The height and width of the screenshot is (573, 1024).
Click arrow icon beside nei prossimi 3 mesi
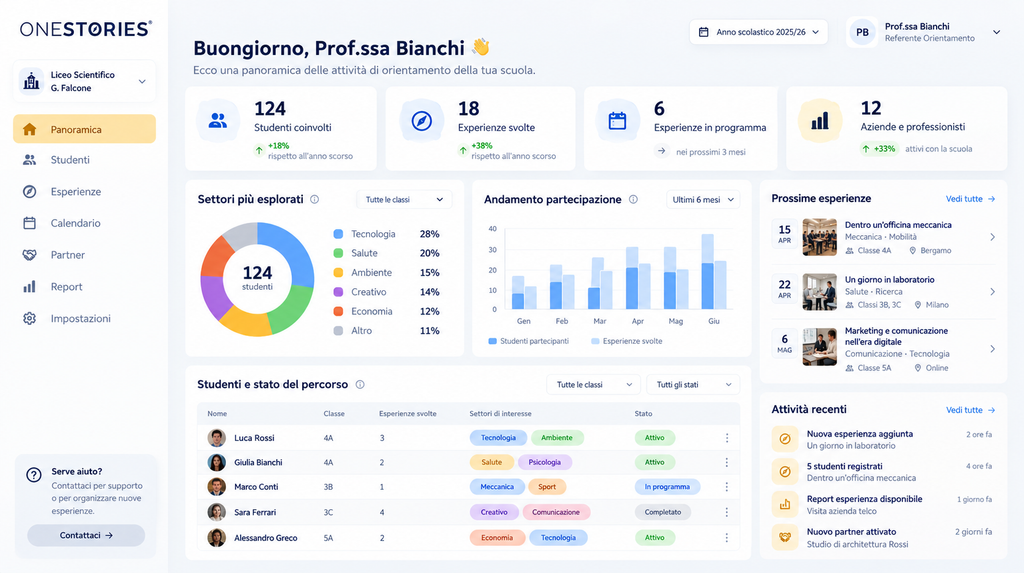[x=662, y=151]
